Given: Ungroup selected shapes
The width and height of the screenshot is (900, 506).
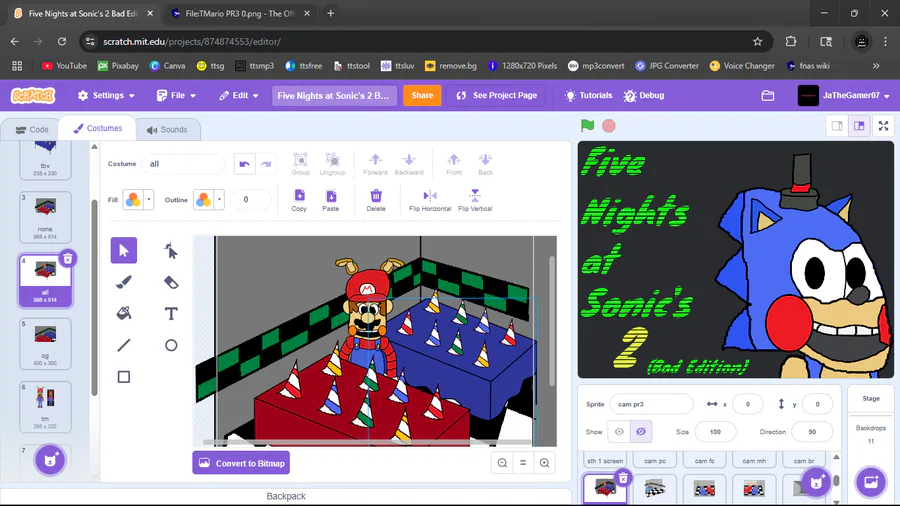Looking at the screenshot, I should [x=332, y=164].
